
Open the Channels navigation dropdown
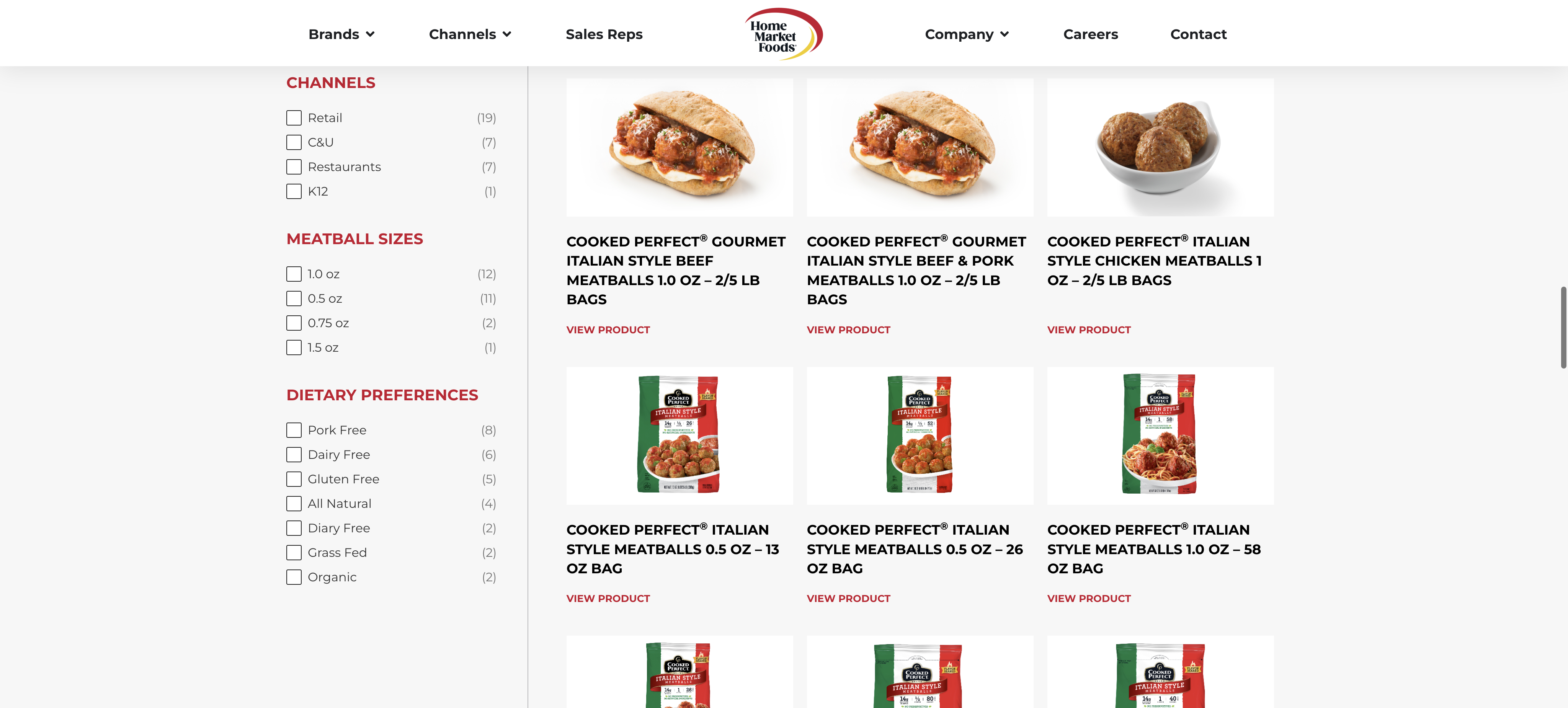pyautogui.click(x=469, y=34)
